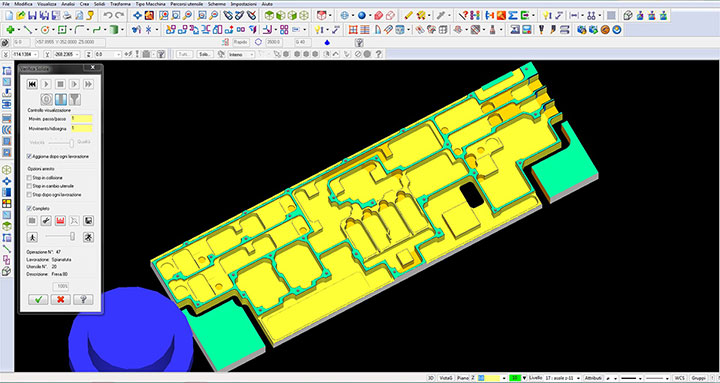The image size is (720, 383).
Task: Open the Impostazioni menu
Action: pos(243,4)
